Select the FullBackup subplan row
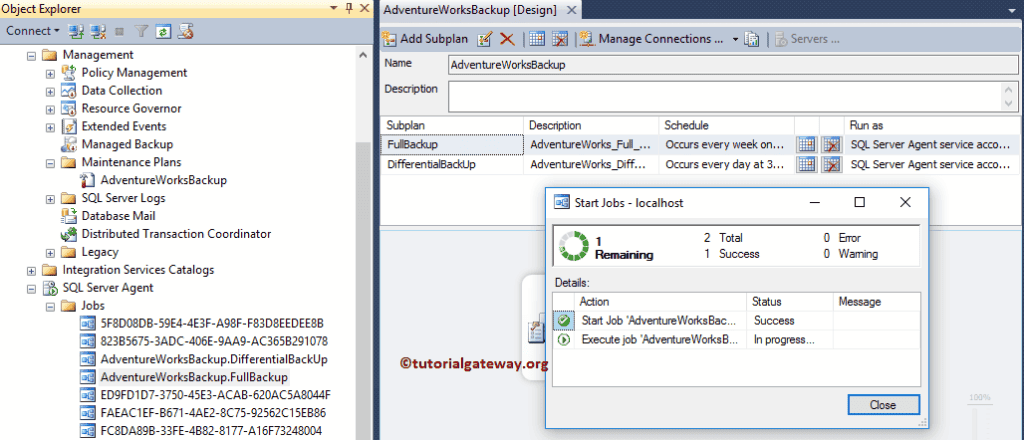1024x440 pixels. click(700, 145)
